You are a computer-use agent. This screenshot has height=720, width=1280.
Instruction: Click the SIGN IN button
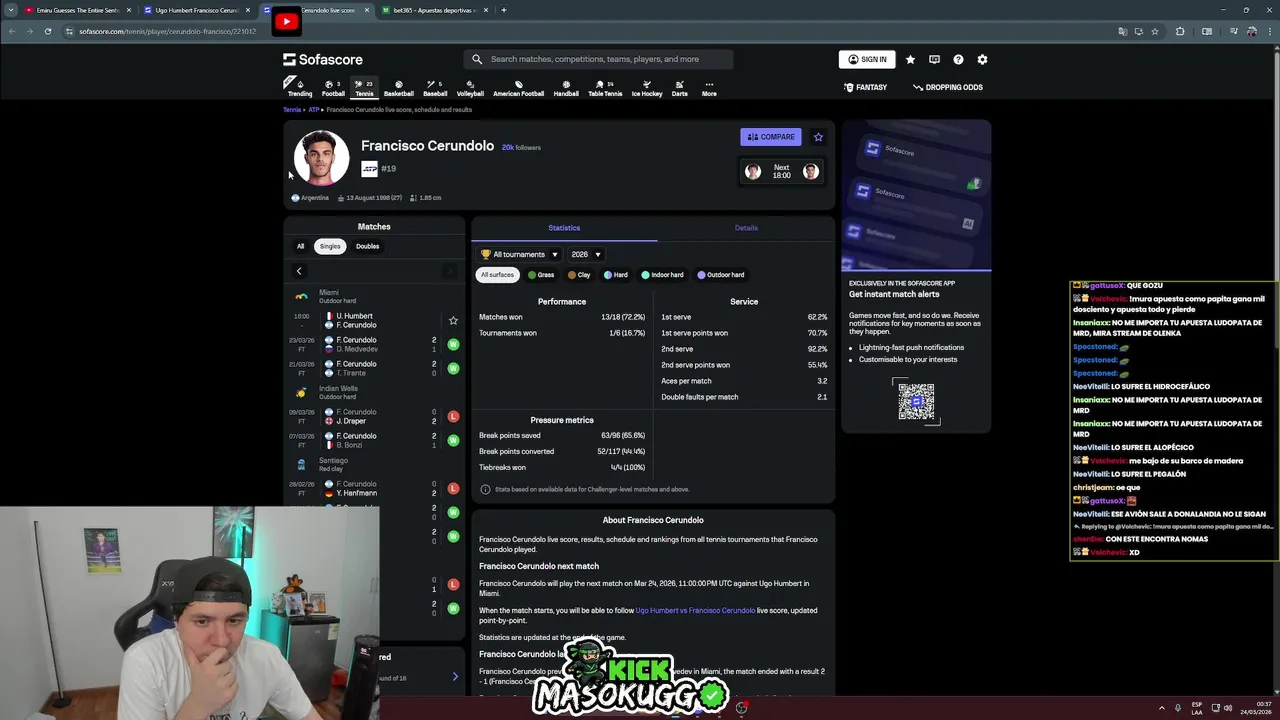pyautogui.click(x=867, y=59)
